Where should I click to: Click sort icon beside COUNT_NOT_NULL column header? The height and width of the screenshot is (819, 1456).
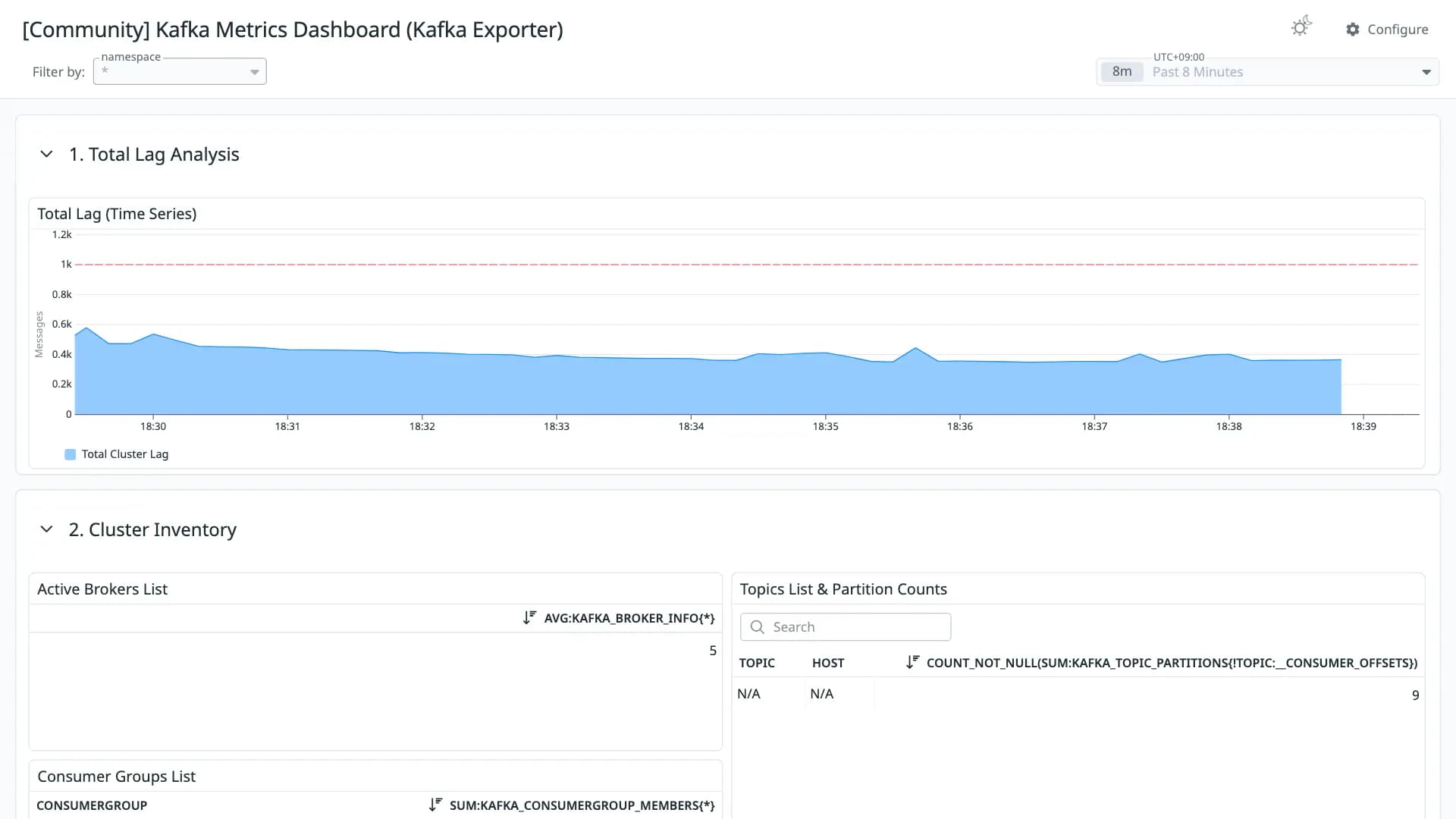(912, 662)
